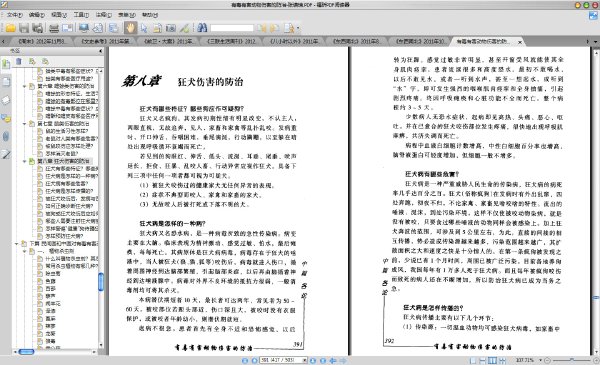Select the Hand tool
This screenshot has height=365, width=600.
(130, 28)
